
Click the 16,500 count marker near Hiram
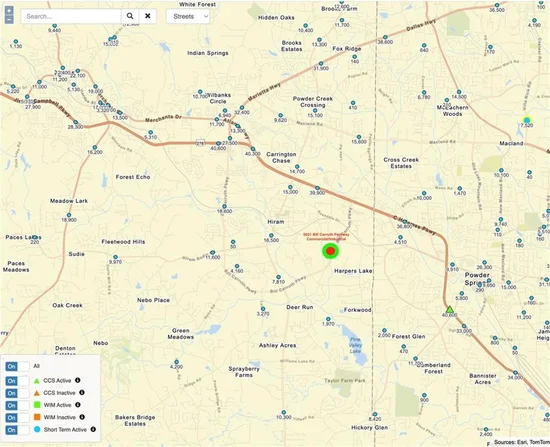tap(271, 235)
